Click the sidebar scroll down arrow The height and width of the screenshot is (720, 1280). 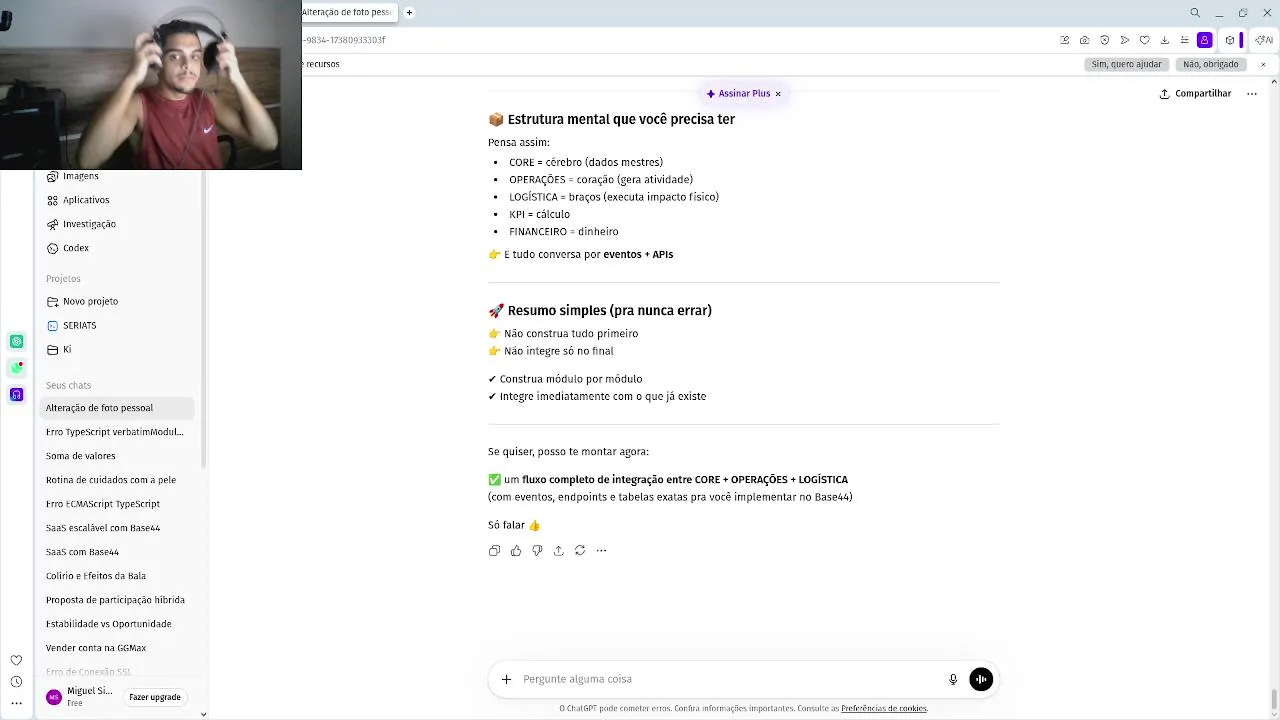(x=203, y=714)
